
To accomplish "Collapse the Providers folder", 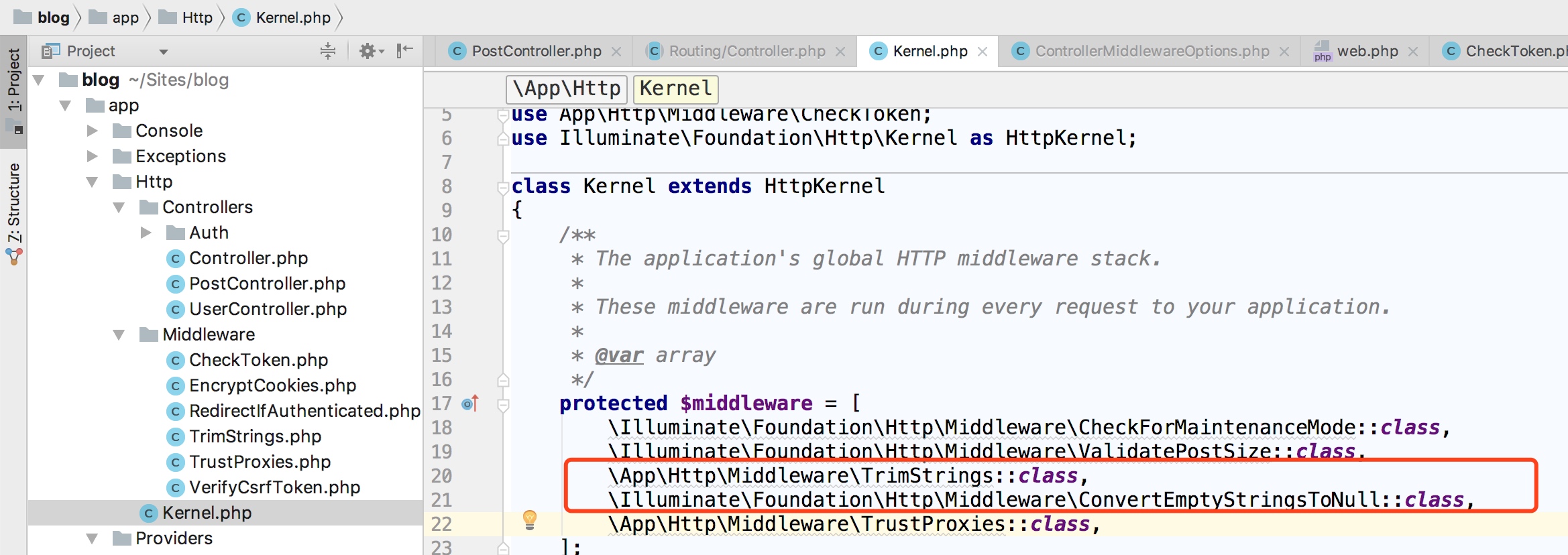I will point(92,539).
